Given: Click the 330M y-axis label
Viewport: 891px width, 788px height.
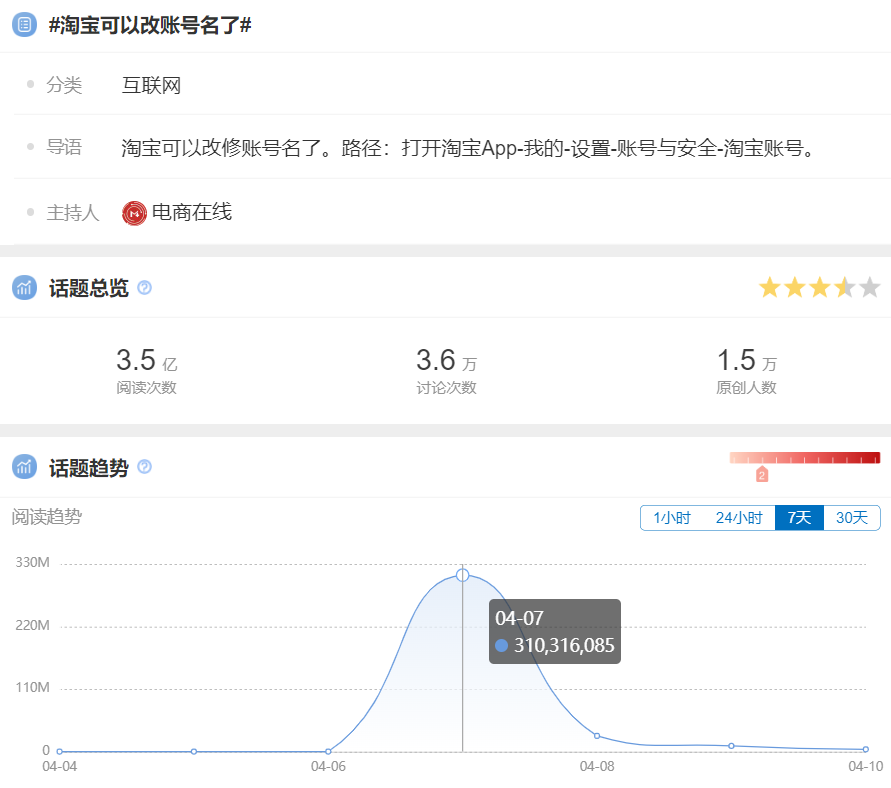Looking at the screenshot, I should point(32,562).
